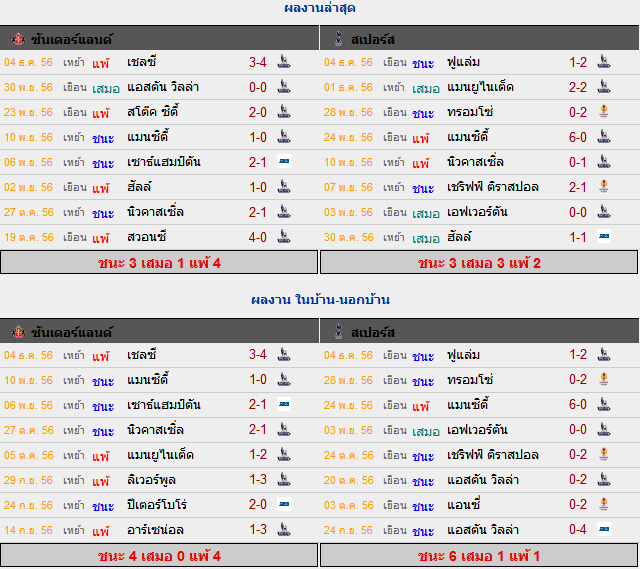Image resolution: width=640 pixels, height=569 pixels.
Task: Click league icon in นิวคาสเซิ่ล 0-1 row
Action: [604, 162]
